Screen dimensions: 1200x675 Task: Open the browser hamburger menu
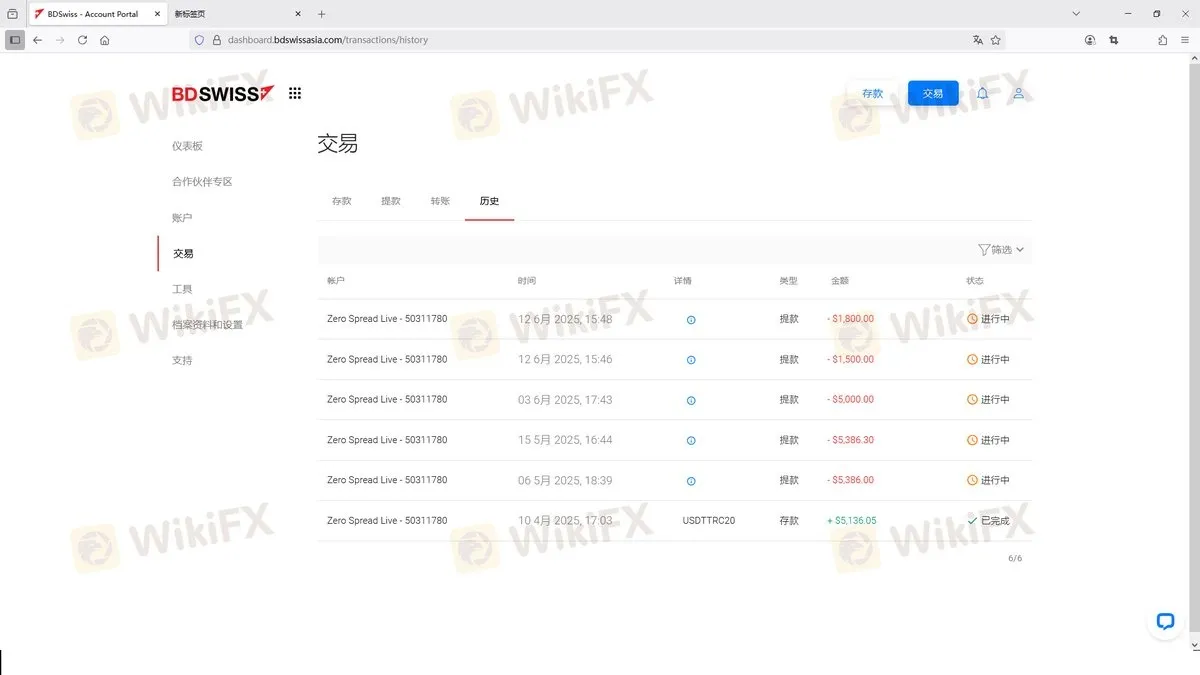[1186, 40]
